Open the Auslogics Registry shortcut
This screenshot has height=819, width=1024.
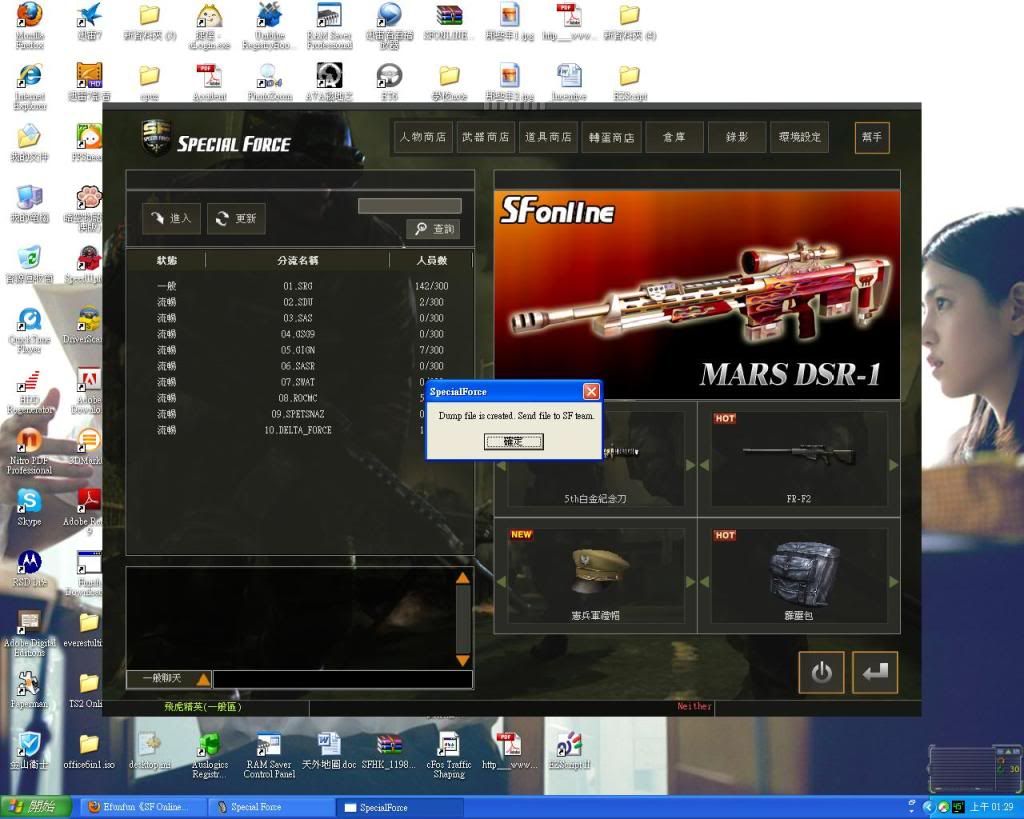210,756
